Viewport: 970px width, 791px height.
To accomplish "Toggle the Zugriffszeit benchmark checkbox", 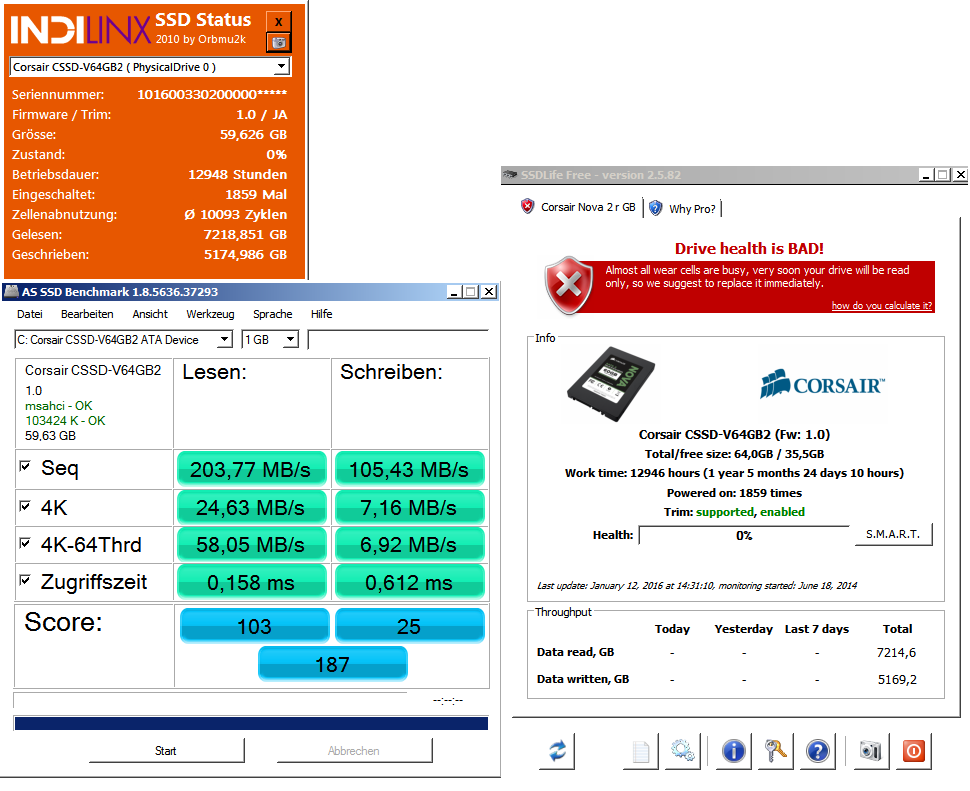I will [x=25, y=580].
